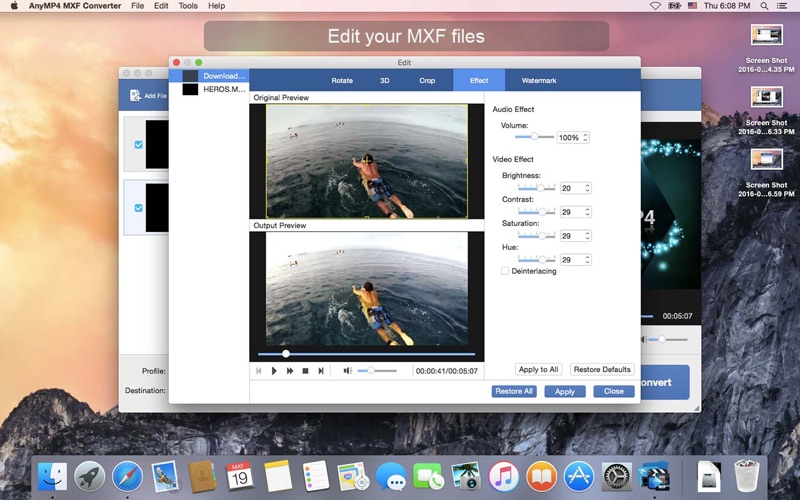
Task: Open App Store icon in dock
Action: [578, 477]
